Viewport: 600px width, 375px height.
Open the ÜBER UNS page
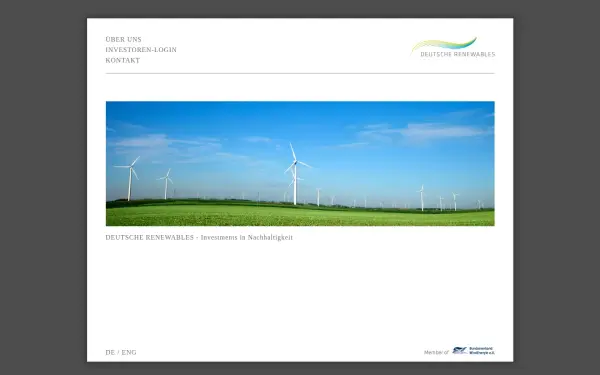[123, 39]
